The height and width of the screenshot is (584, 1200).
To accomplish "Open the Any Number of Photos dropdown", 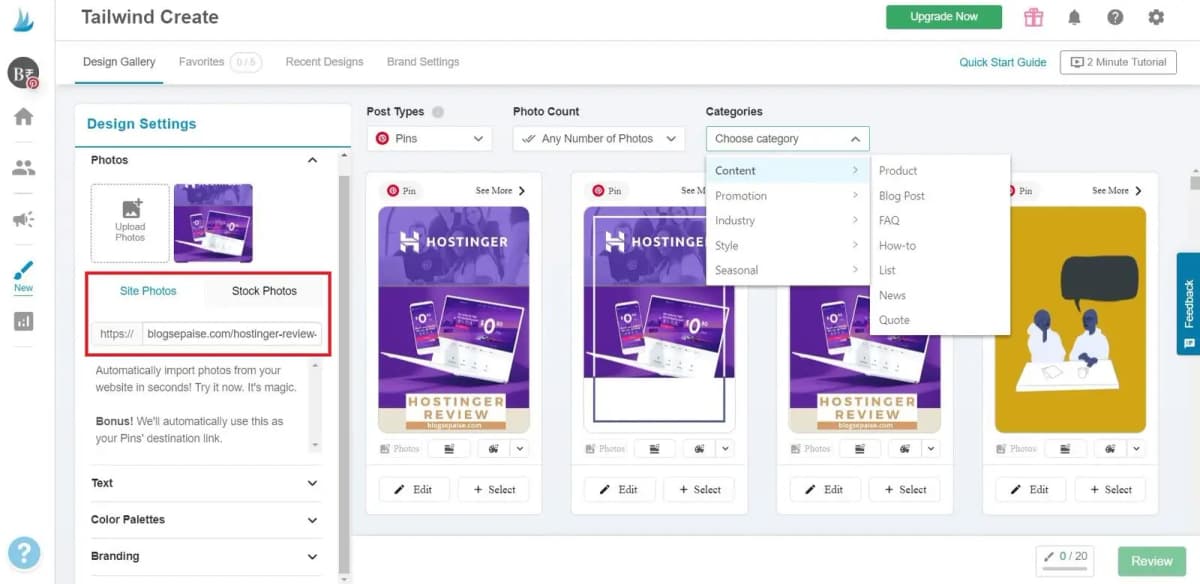I will (x=598, y=139).
